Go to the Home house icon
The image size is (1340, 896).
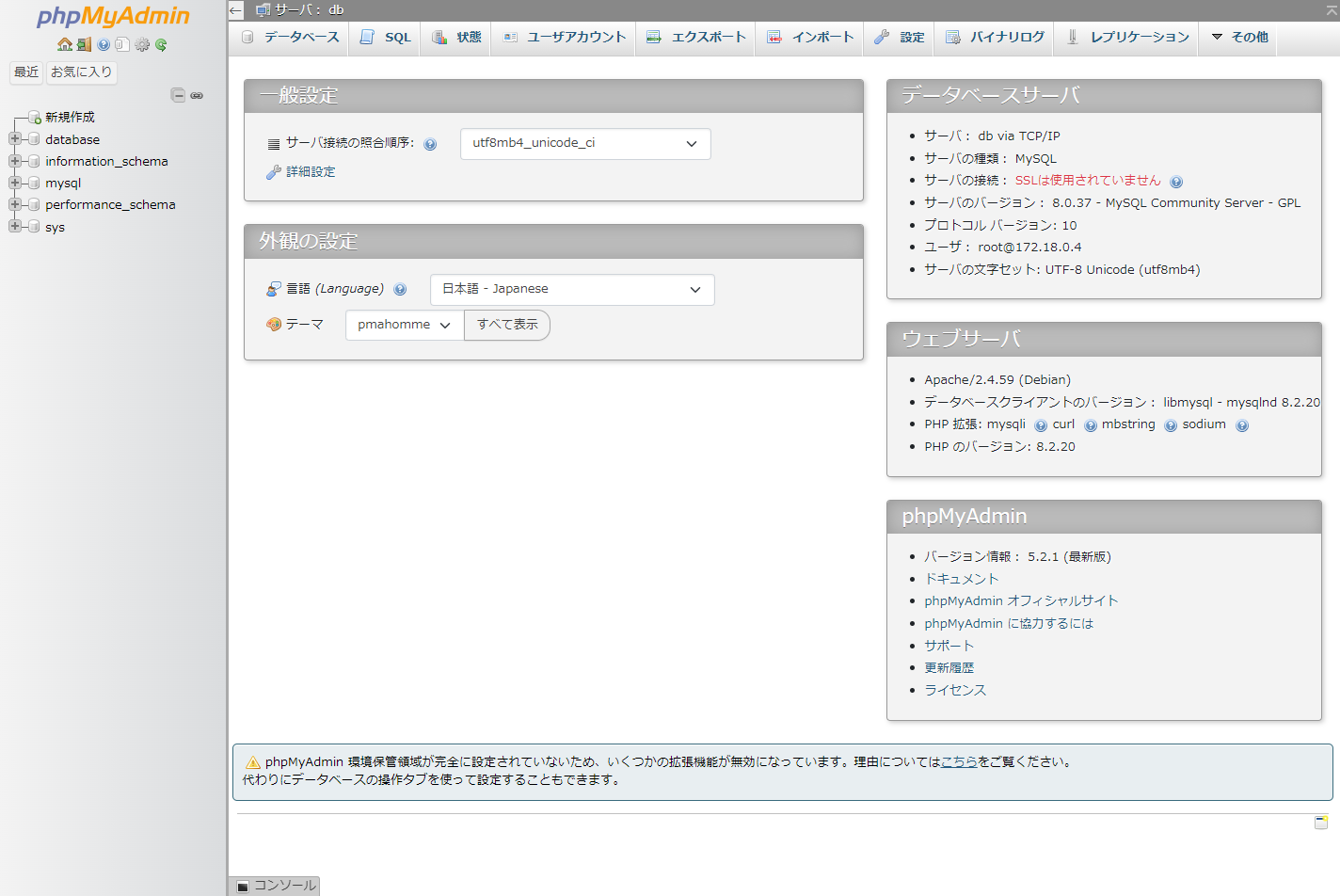click(x=64, y=44)
